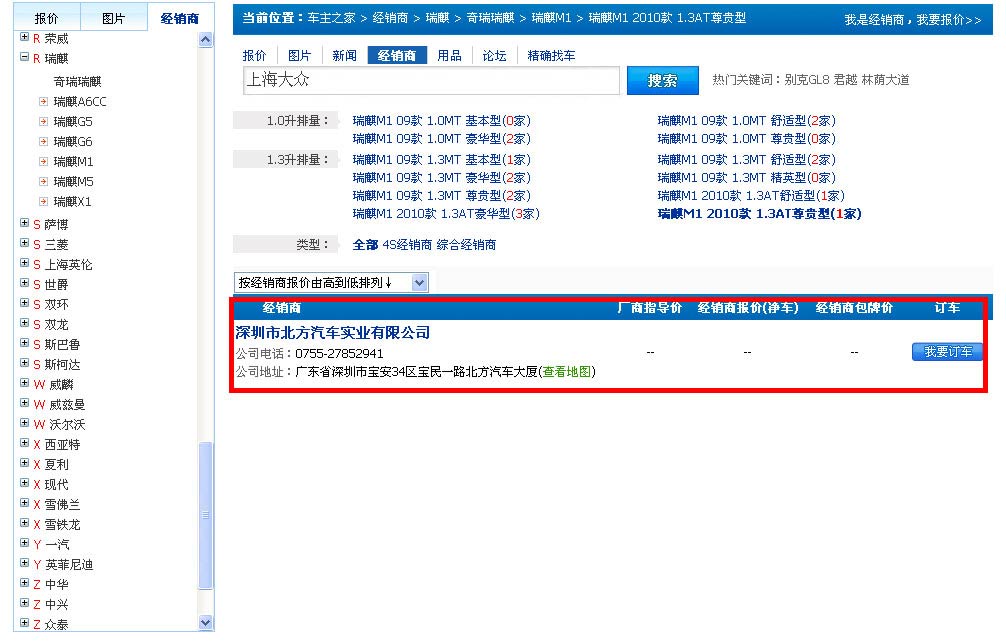Select 瑞麒M1 in the brand tree
Viewport: 1006px width, 643px height.
pyautogui.click(x=73, y=161)
